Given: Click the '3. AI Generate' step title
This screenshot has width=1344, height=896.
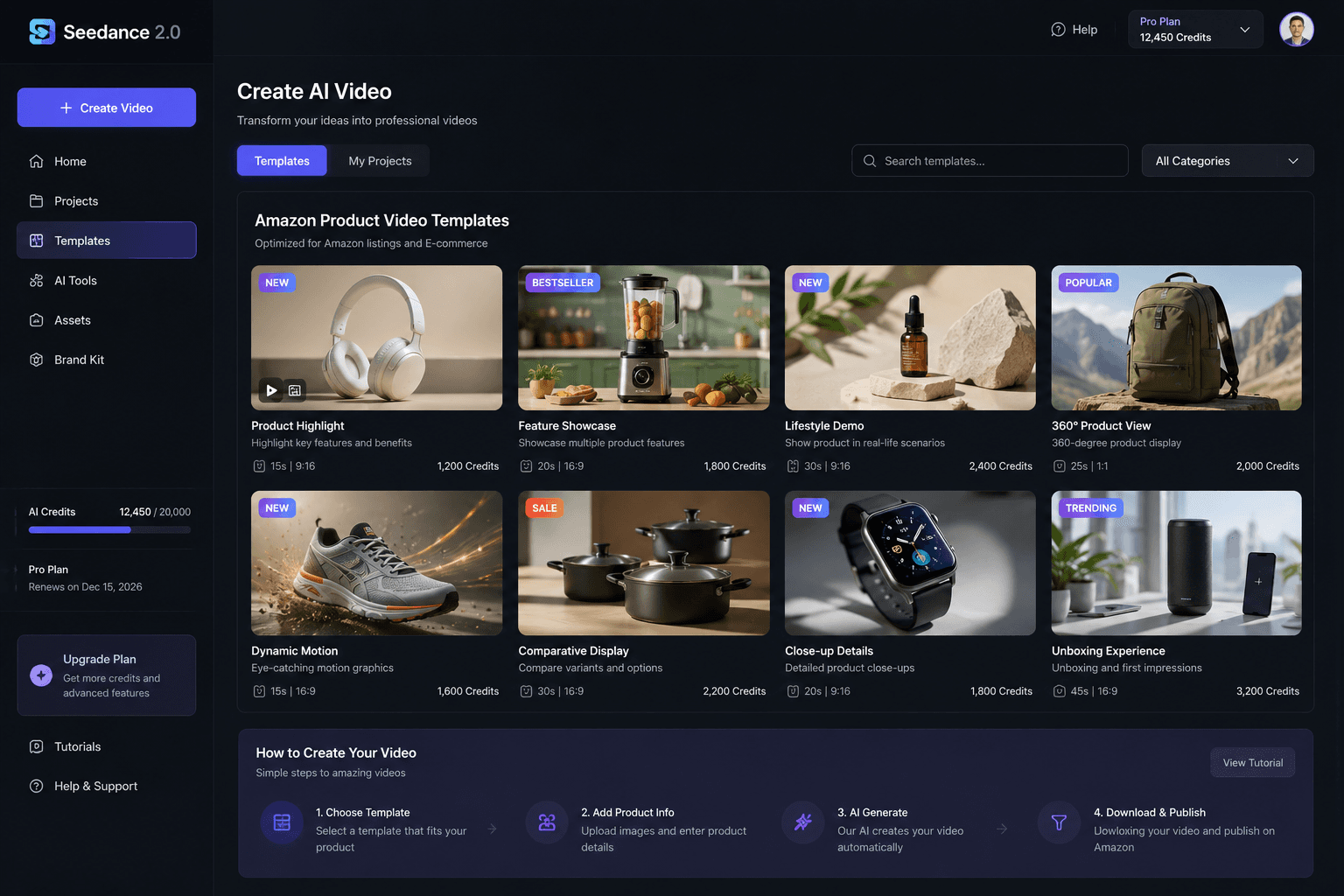Looking at the screenshot, I should [872, 813].
